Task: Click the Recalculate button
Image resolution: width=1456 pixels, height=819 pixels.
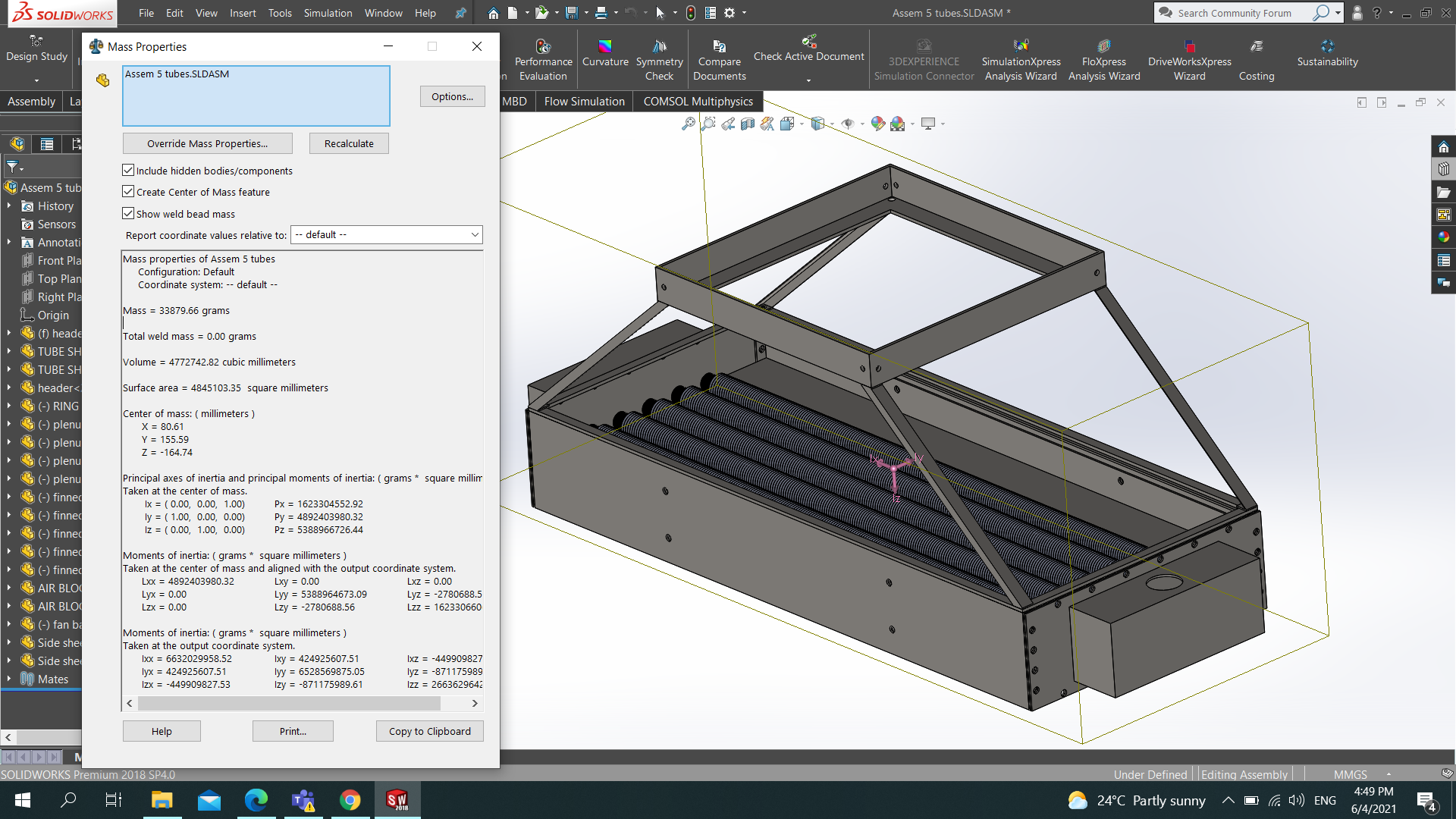Action: [349, 143]
